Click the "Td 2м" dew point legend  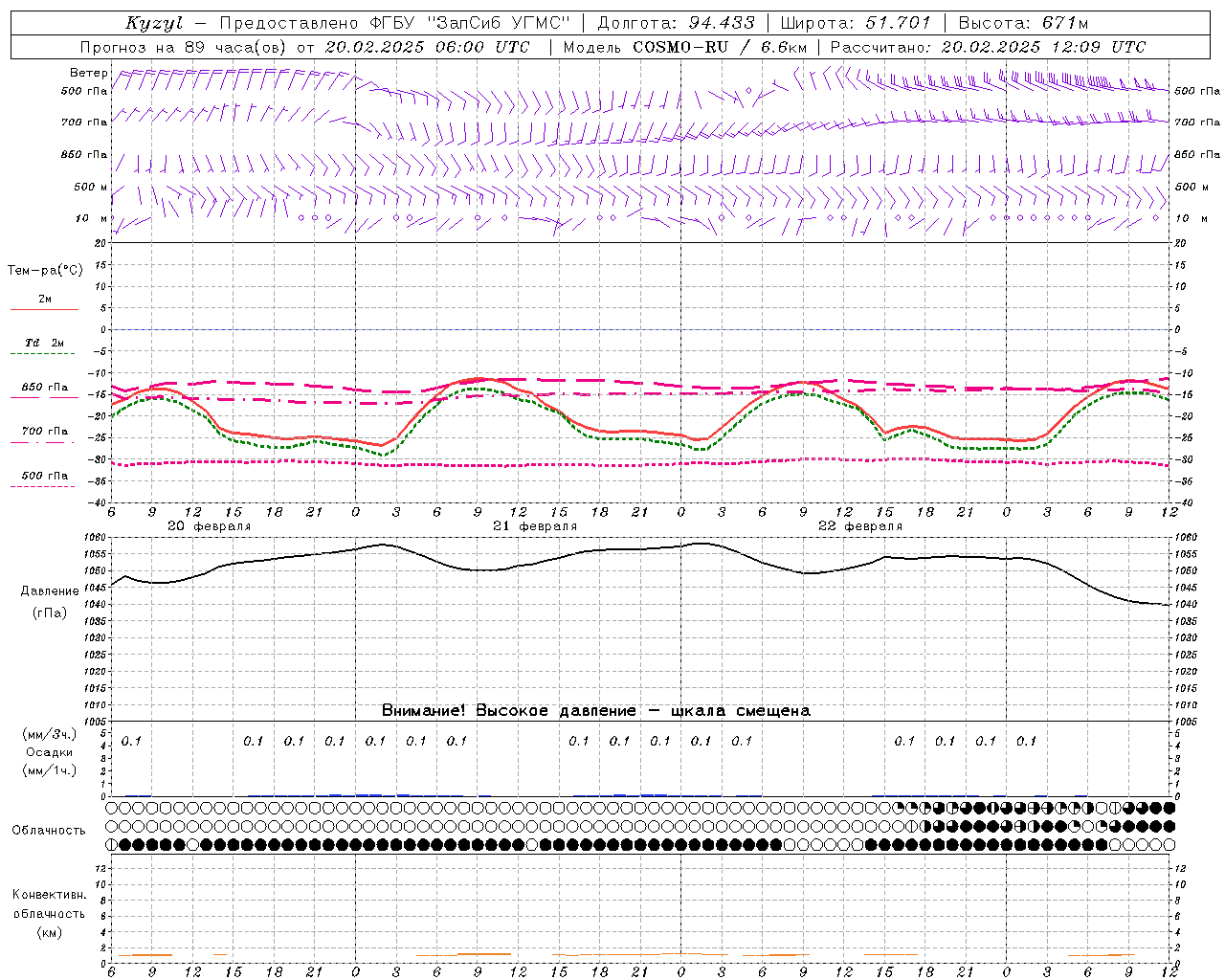(44, 343)
